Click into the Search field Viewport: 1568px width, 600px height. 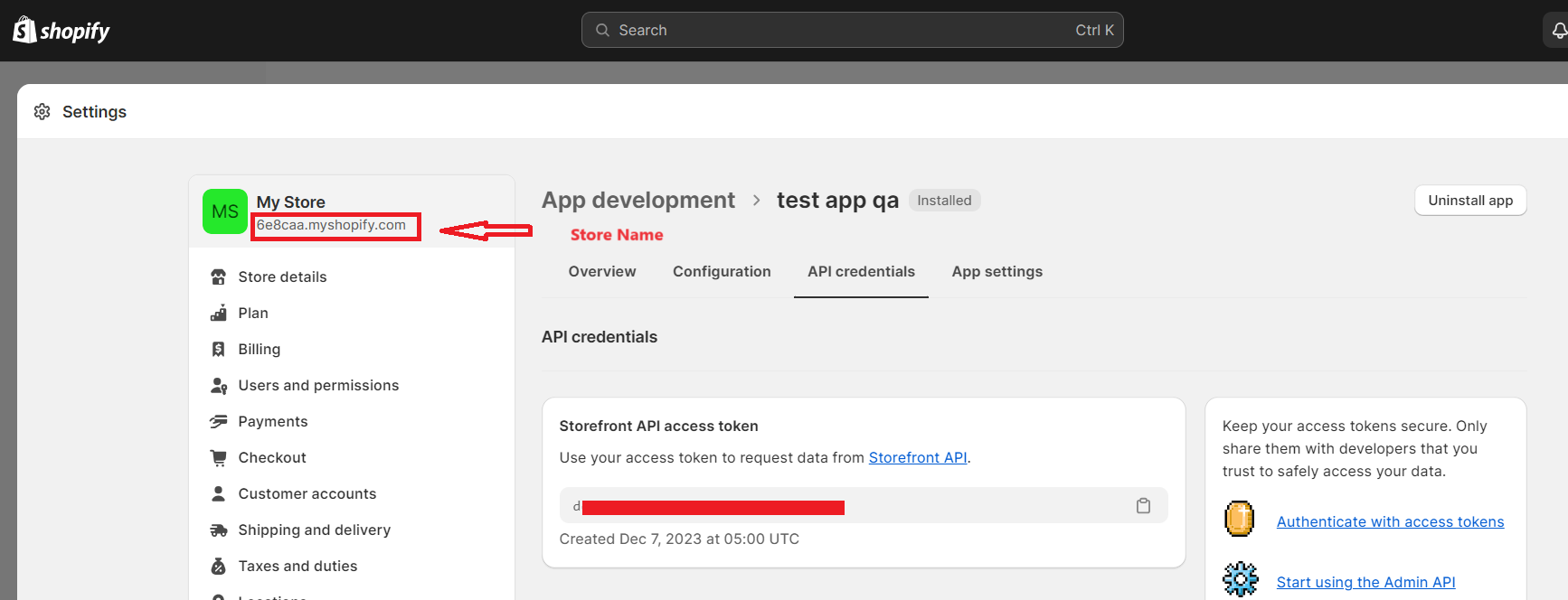(x=852, y=30)
